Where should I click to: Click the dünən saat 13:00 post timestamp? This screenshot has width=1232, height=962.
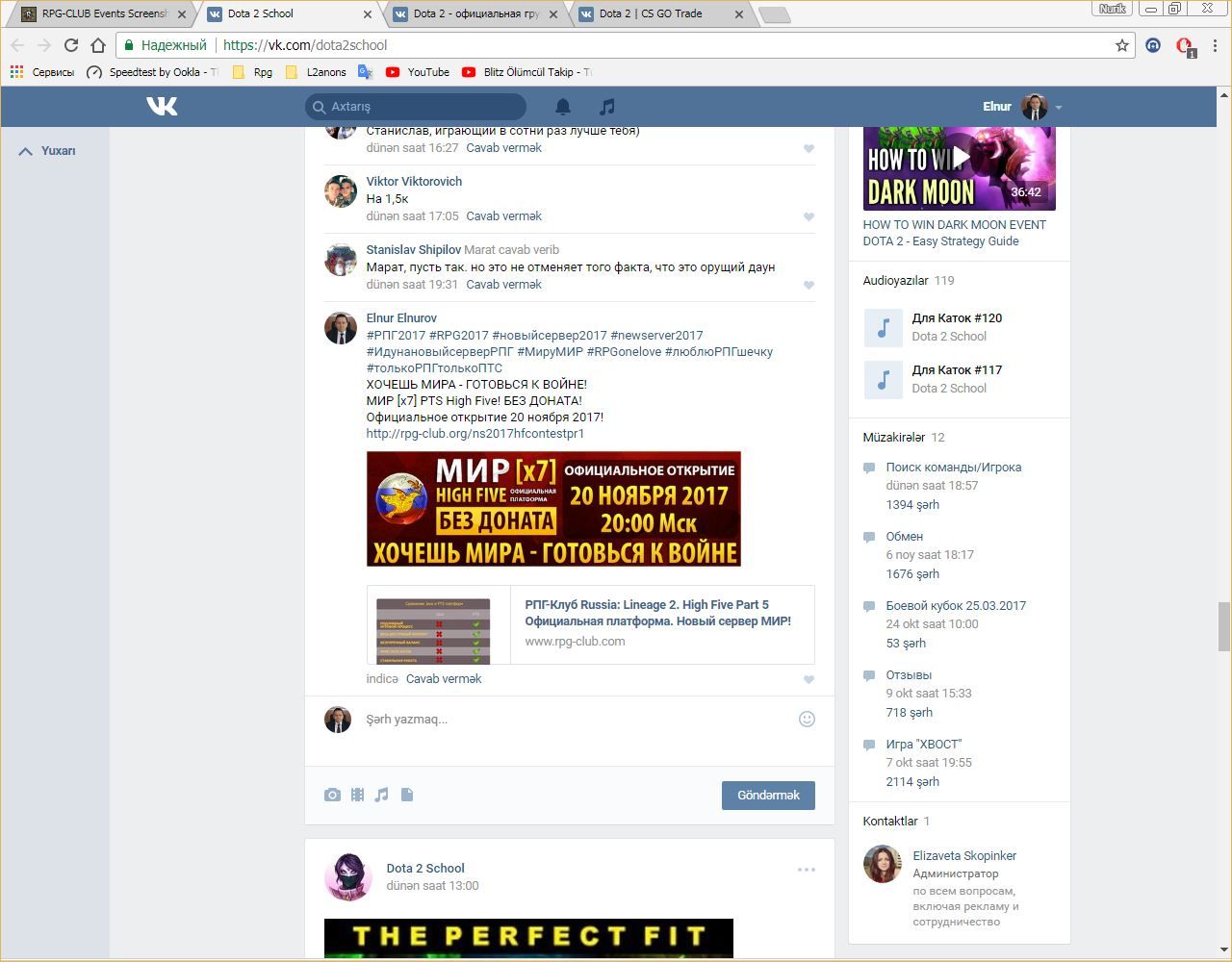[x=432, y=886]
